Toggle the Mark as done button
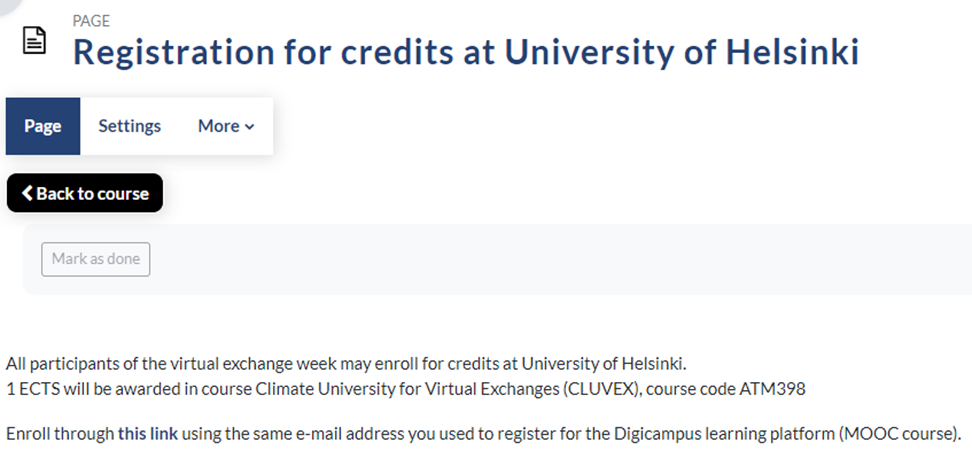This screenshot has width=972, height=458. pyautogui.click(x=96, y=259)
